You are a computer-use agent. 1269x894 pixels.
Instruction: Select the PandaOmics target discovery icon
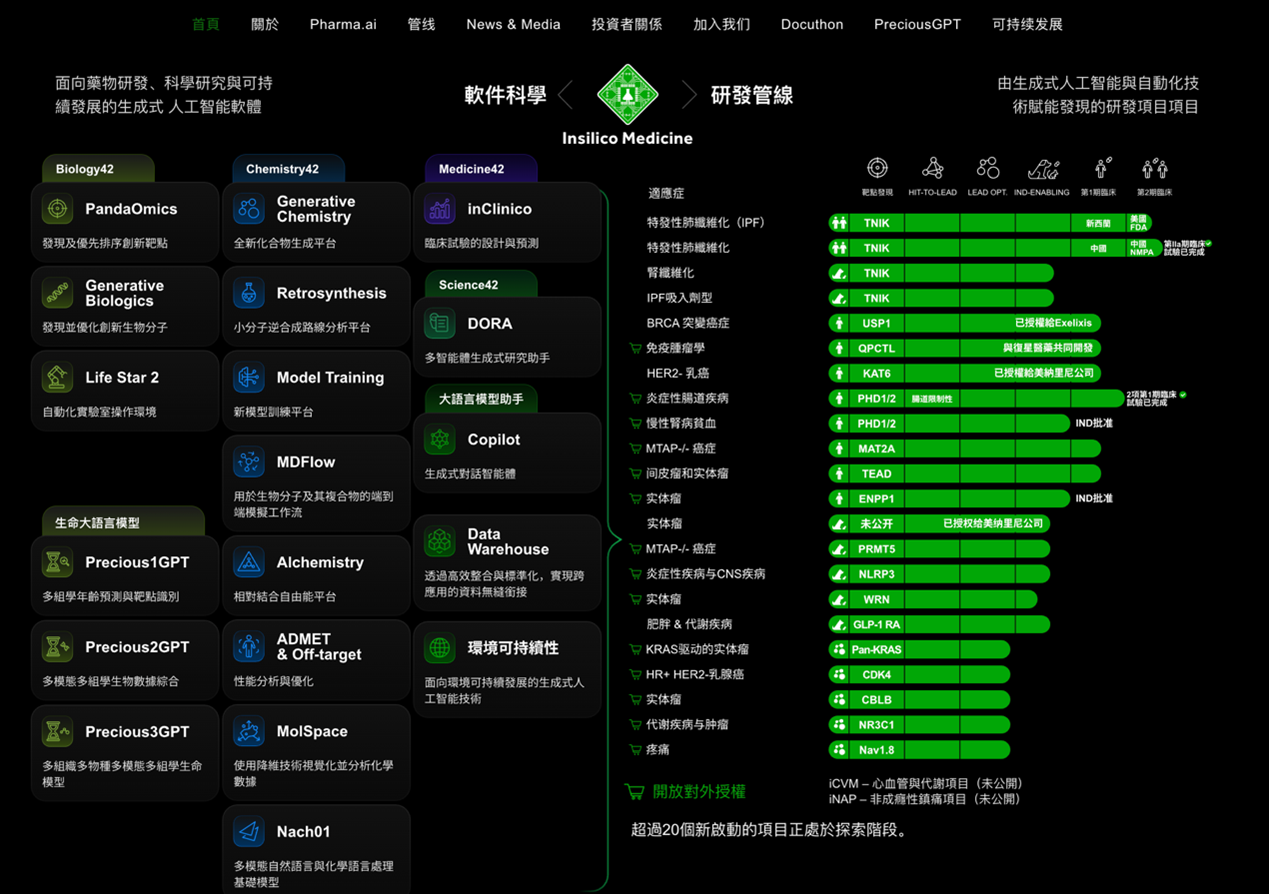[59, 209]
